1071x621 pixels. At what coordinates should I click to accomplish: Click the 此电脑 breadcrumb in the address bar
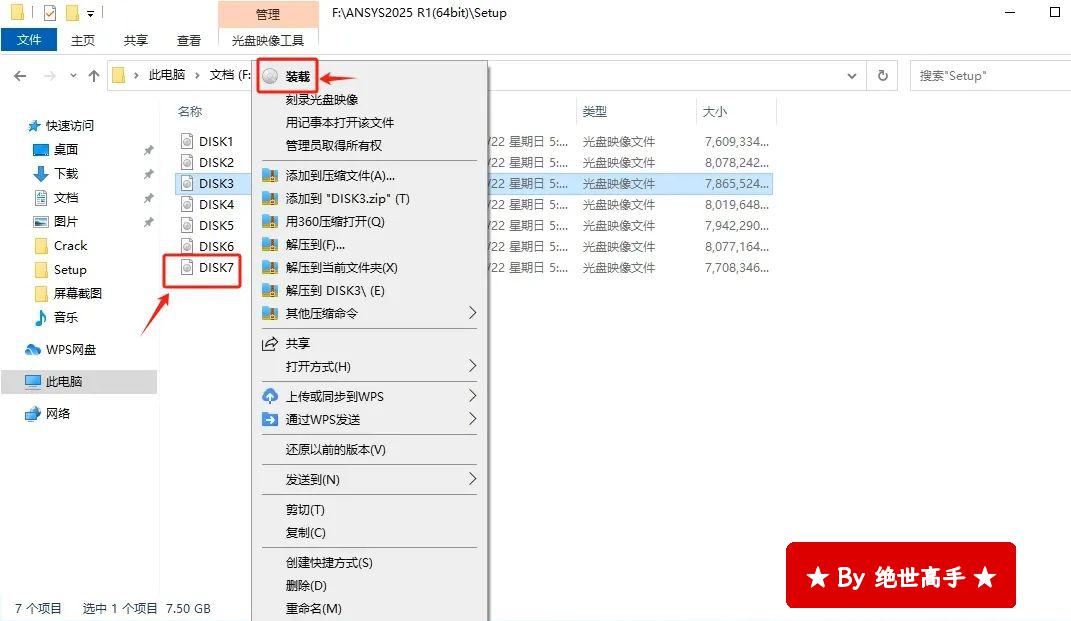[167, 75]
